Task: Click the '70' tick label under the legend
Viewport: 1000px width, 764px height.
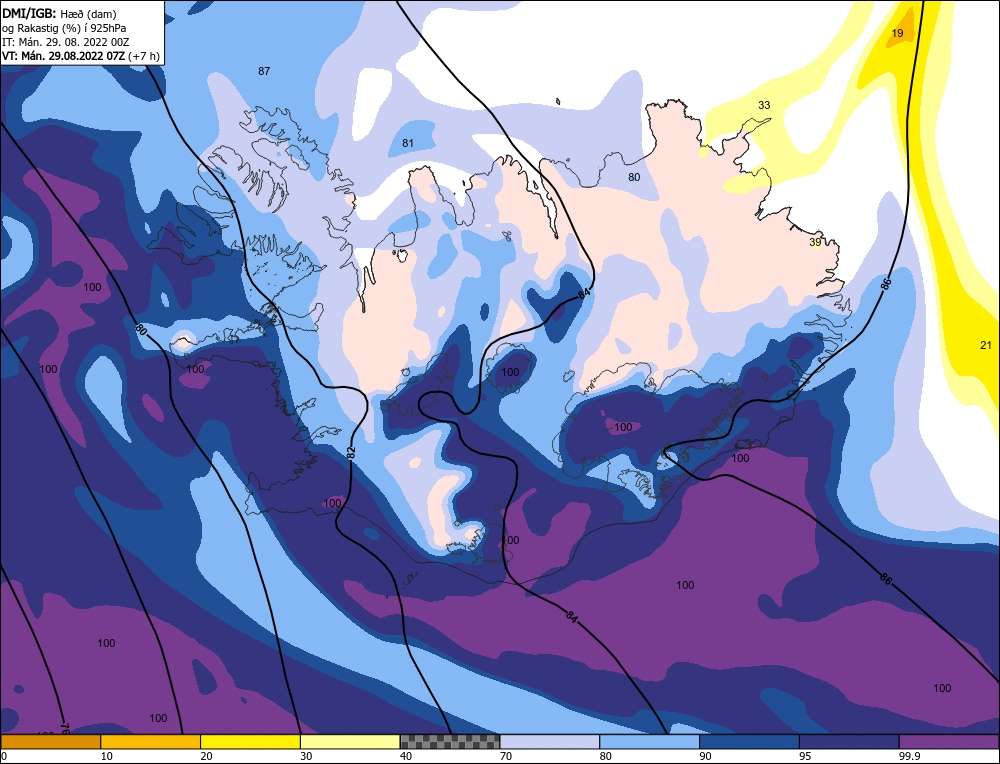Action: (506, 756)
